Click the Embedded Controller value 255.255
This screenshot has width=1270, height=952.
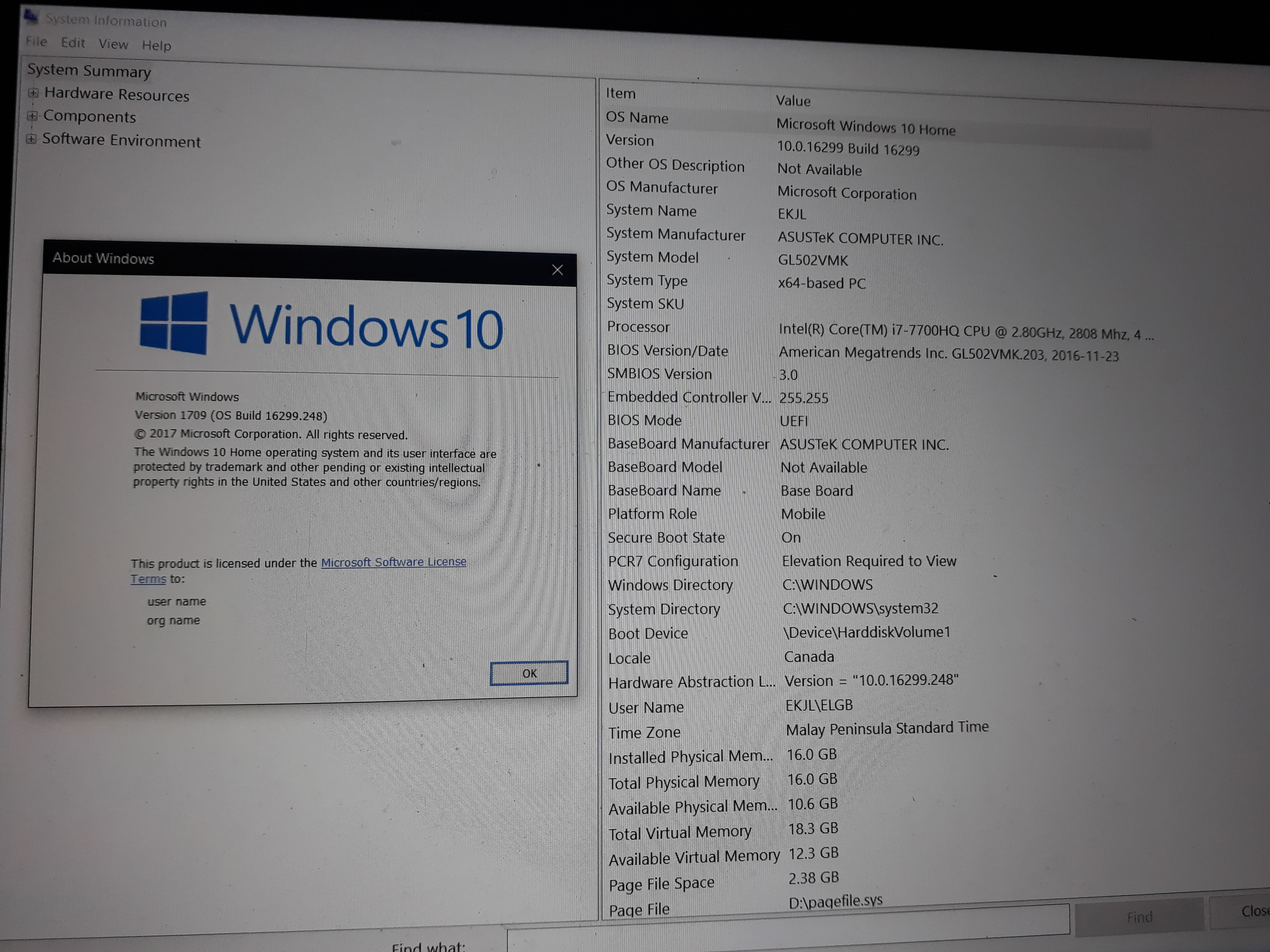(804, 398)
